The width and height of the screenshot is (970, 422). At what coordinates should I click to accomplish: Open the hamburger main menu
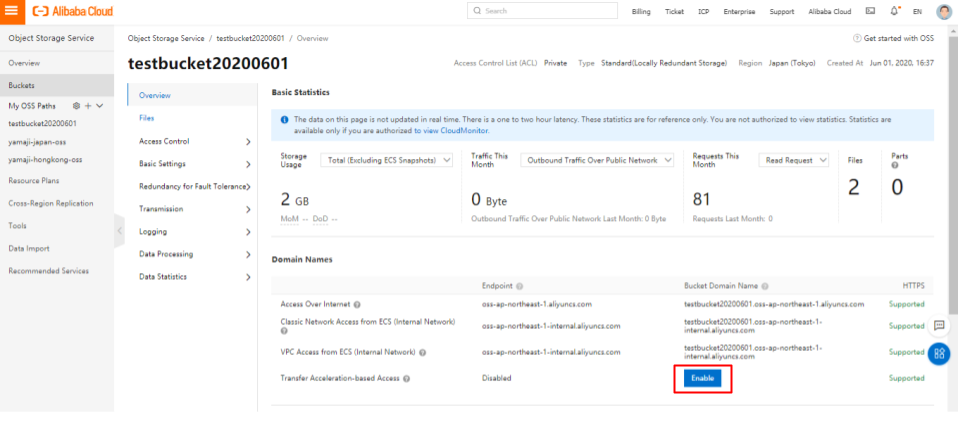pyautogui.click(x=12, y=11)
